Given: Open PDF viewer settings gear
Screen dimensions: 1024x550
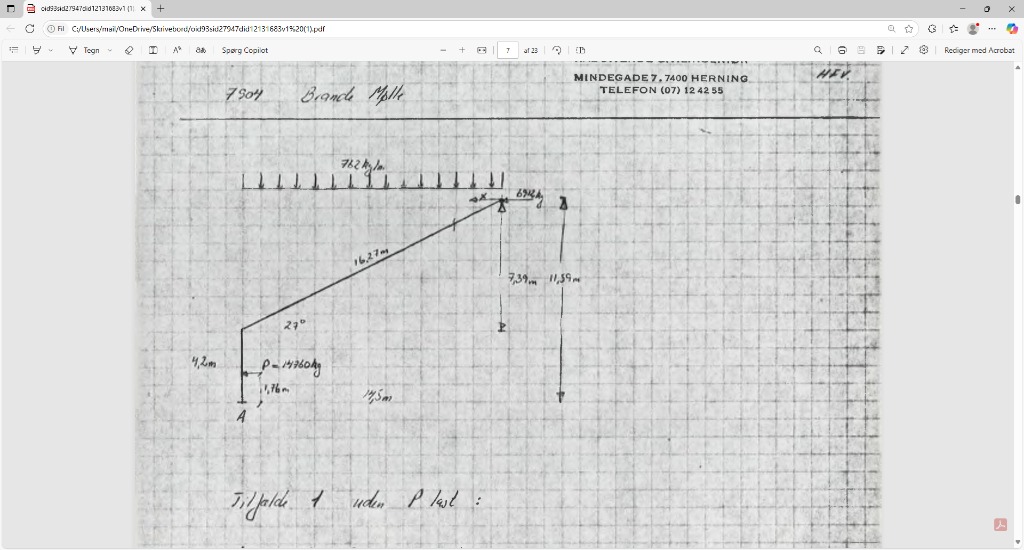Looking at the screenshot, I should click(923, 50).
